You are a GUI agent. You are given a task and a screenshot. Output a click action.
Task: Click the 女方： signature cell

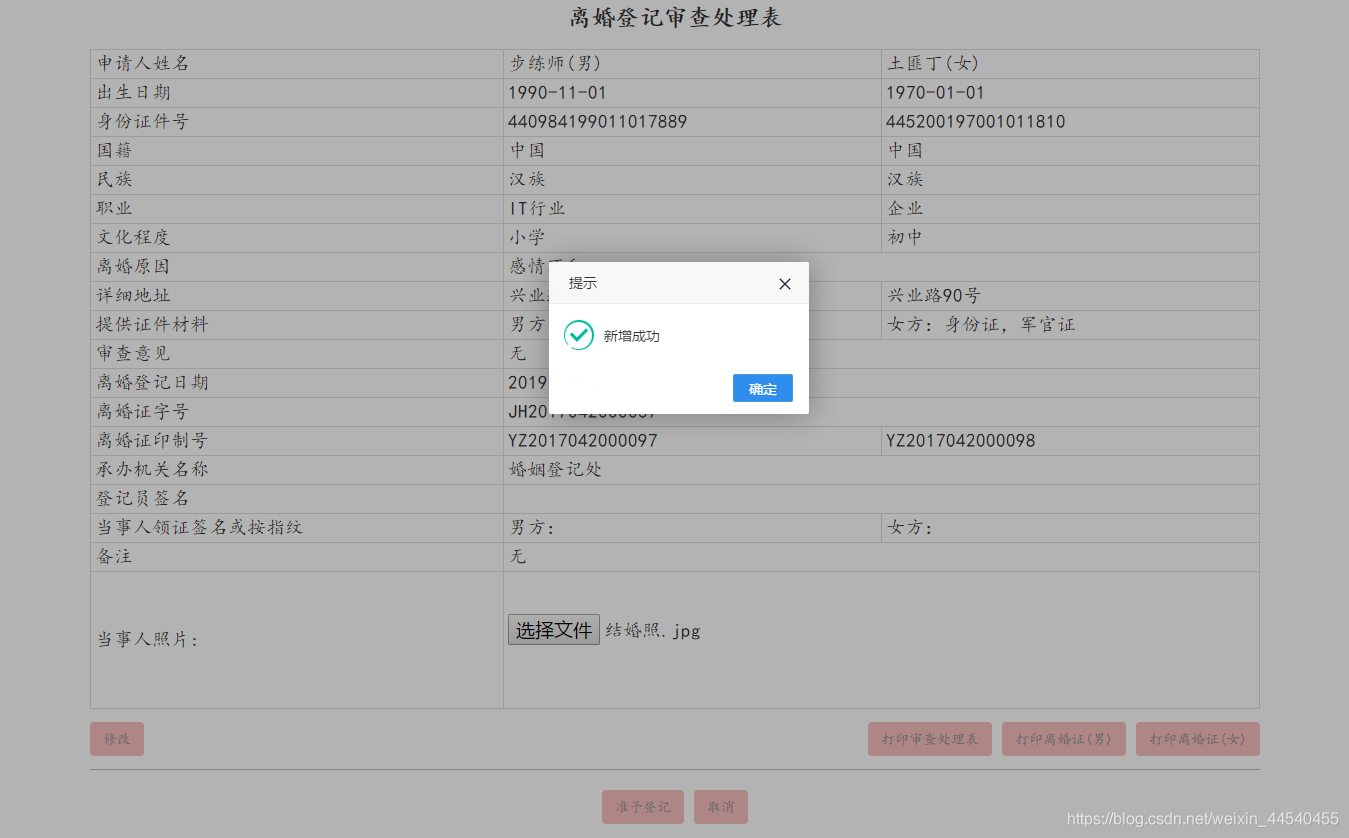pos(1070,527)
